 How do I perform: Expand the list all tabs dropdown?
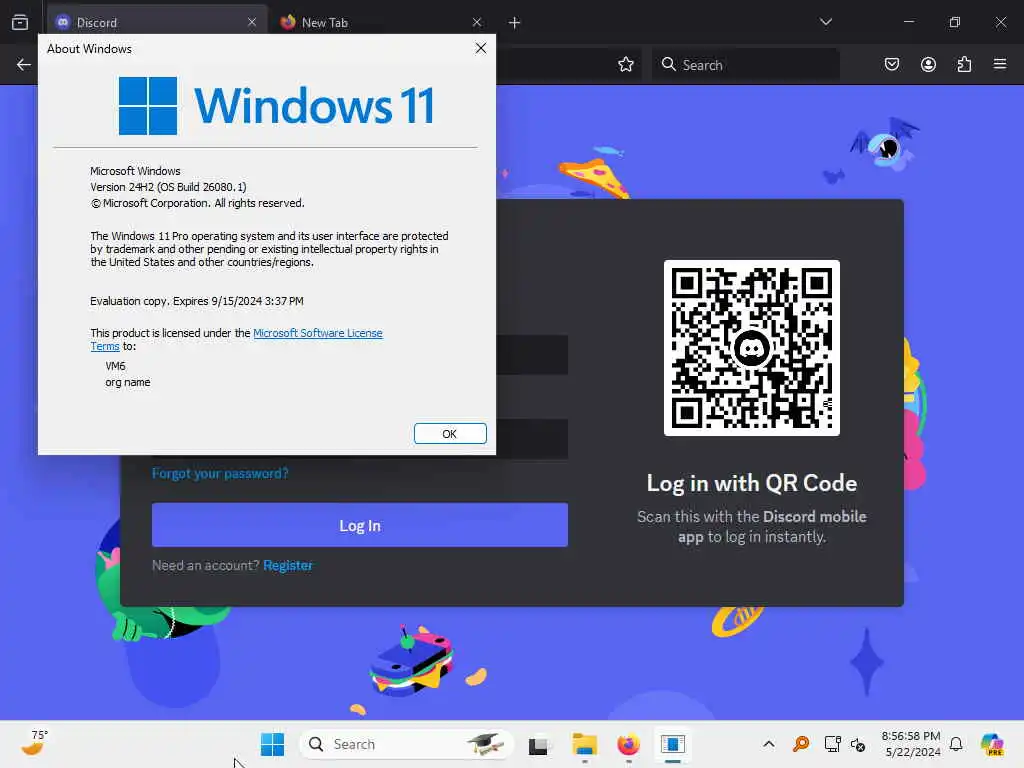[825, 22]
